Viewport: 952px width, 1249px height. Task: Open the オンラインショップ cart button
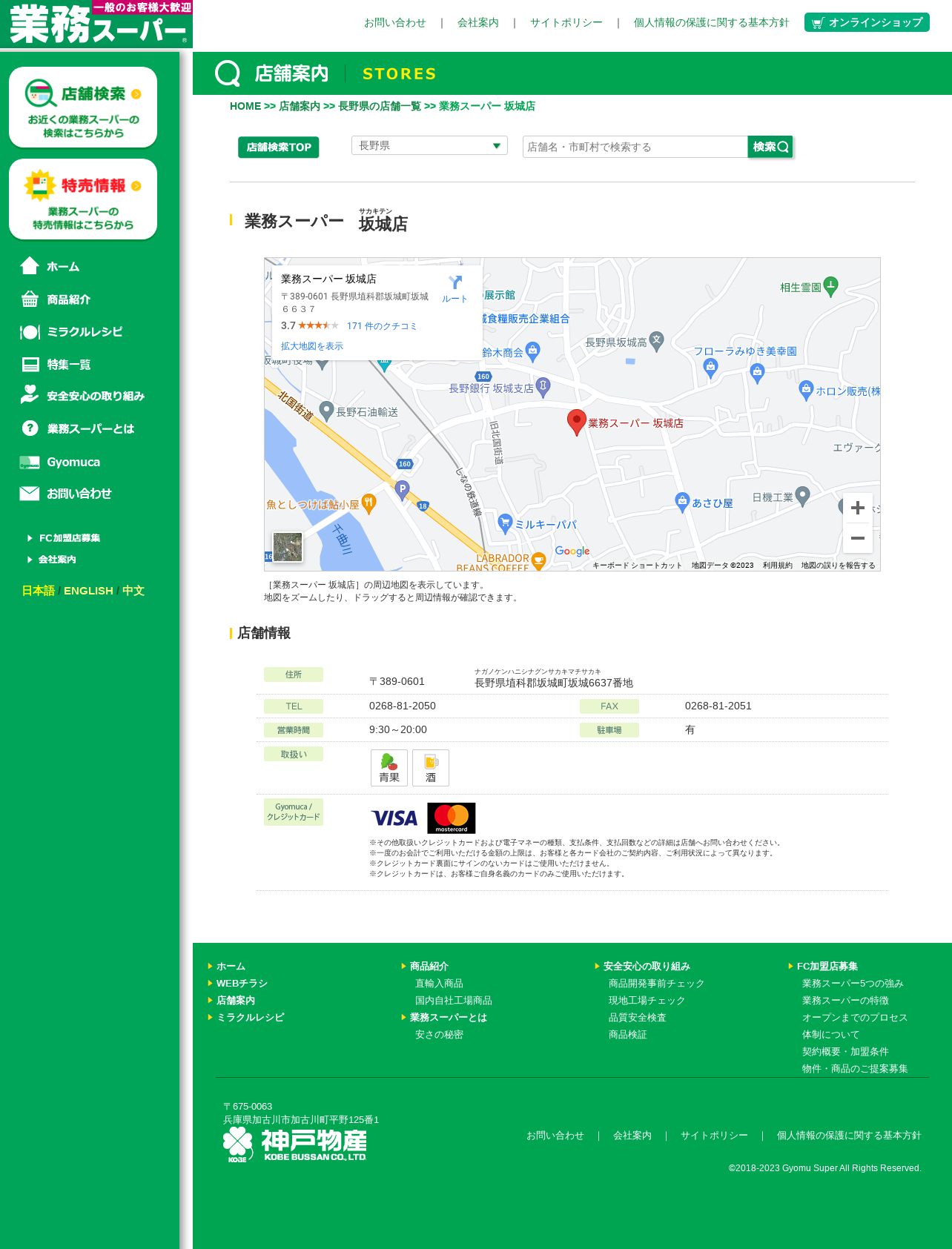click(867, 22)
